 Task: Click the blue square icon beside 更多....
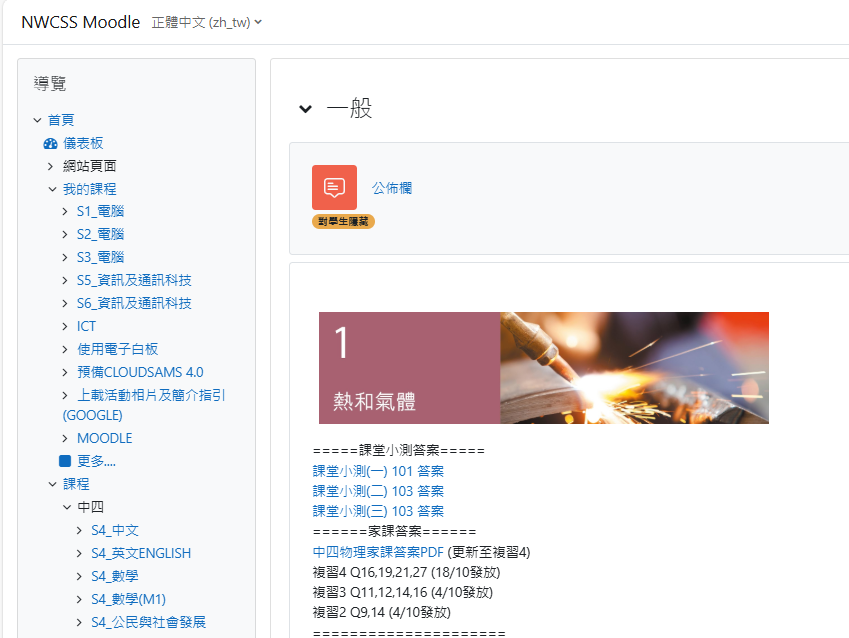tap(65, 461)
